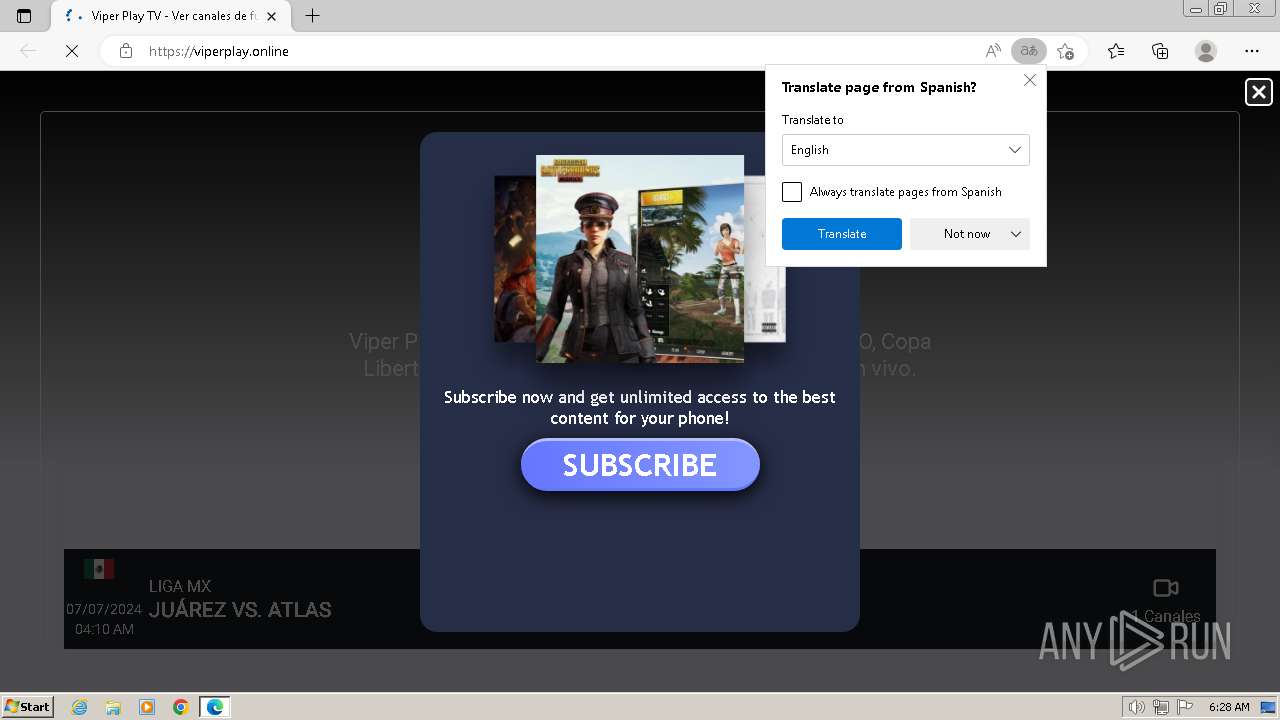This screenshot has width=1280, height=720.
Task: Click the match date 07/07/2024
Action: [104, 609]
